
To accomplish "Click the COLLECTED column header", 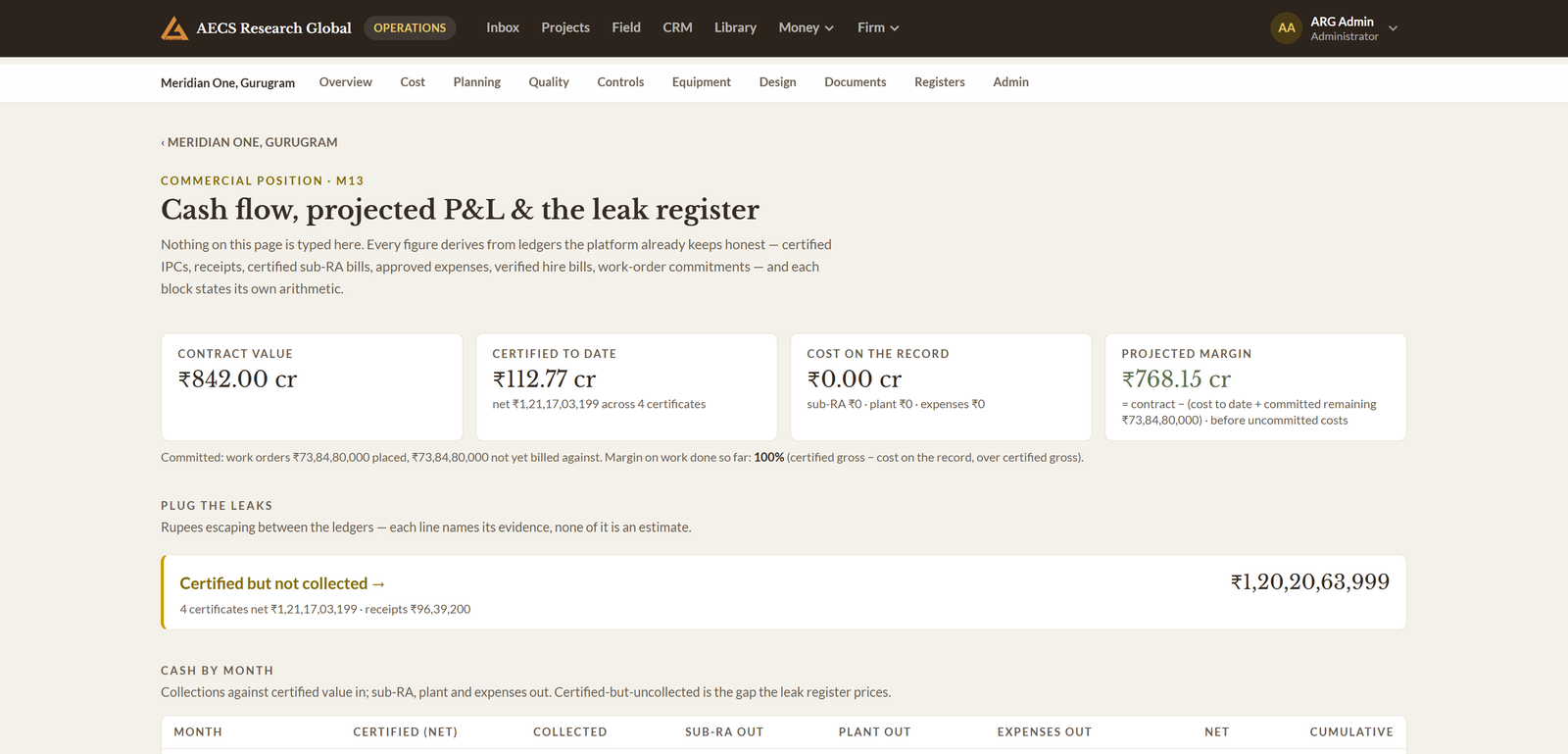I will click(x=569, y=732).
